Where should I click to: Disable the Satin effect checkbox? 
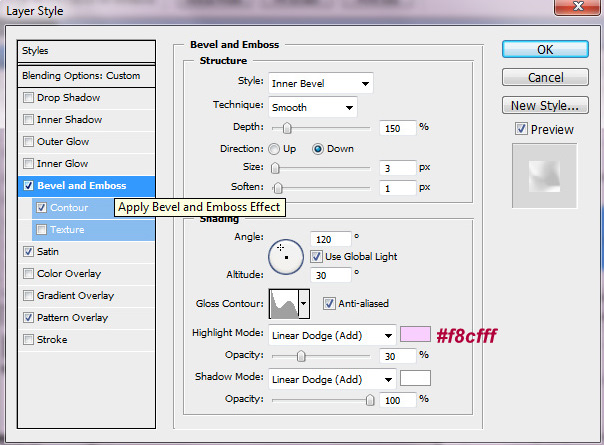[28, 252]
